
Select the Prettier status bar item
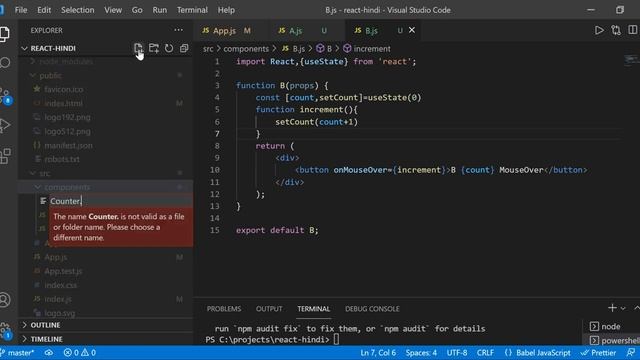coord(598,353)
